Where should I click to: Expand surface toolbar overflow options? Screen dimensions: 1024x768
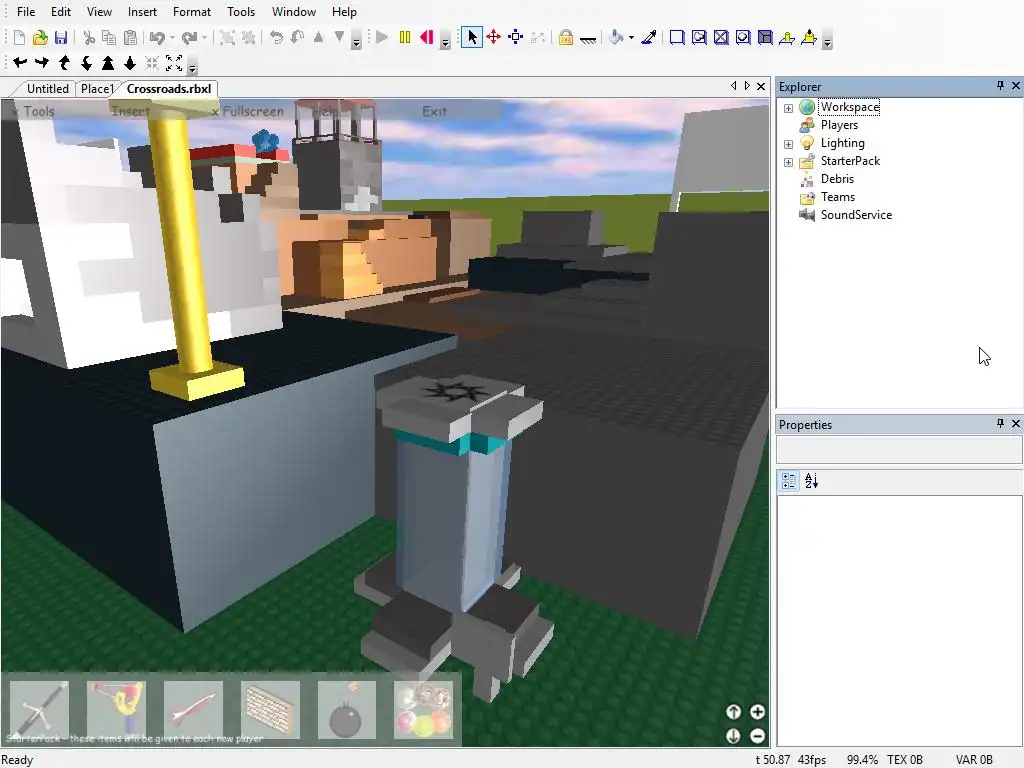pyautogui.click(x=827, y=40)
